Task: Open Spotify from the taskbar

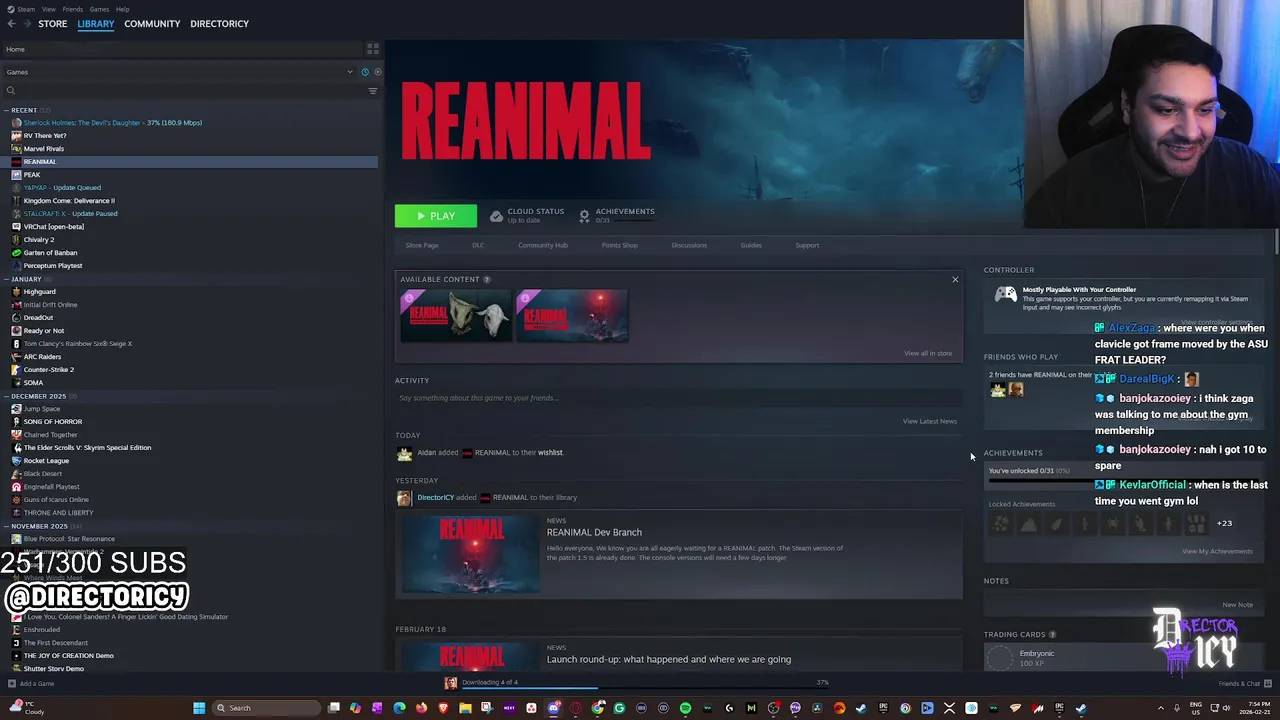Action: [685, 708]
